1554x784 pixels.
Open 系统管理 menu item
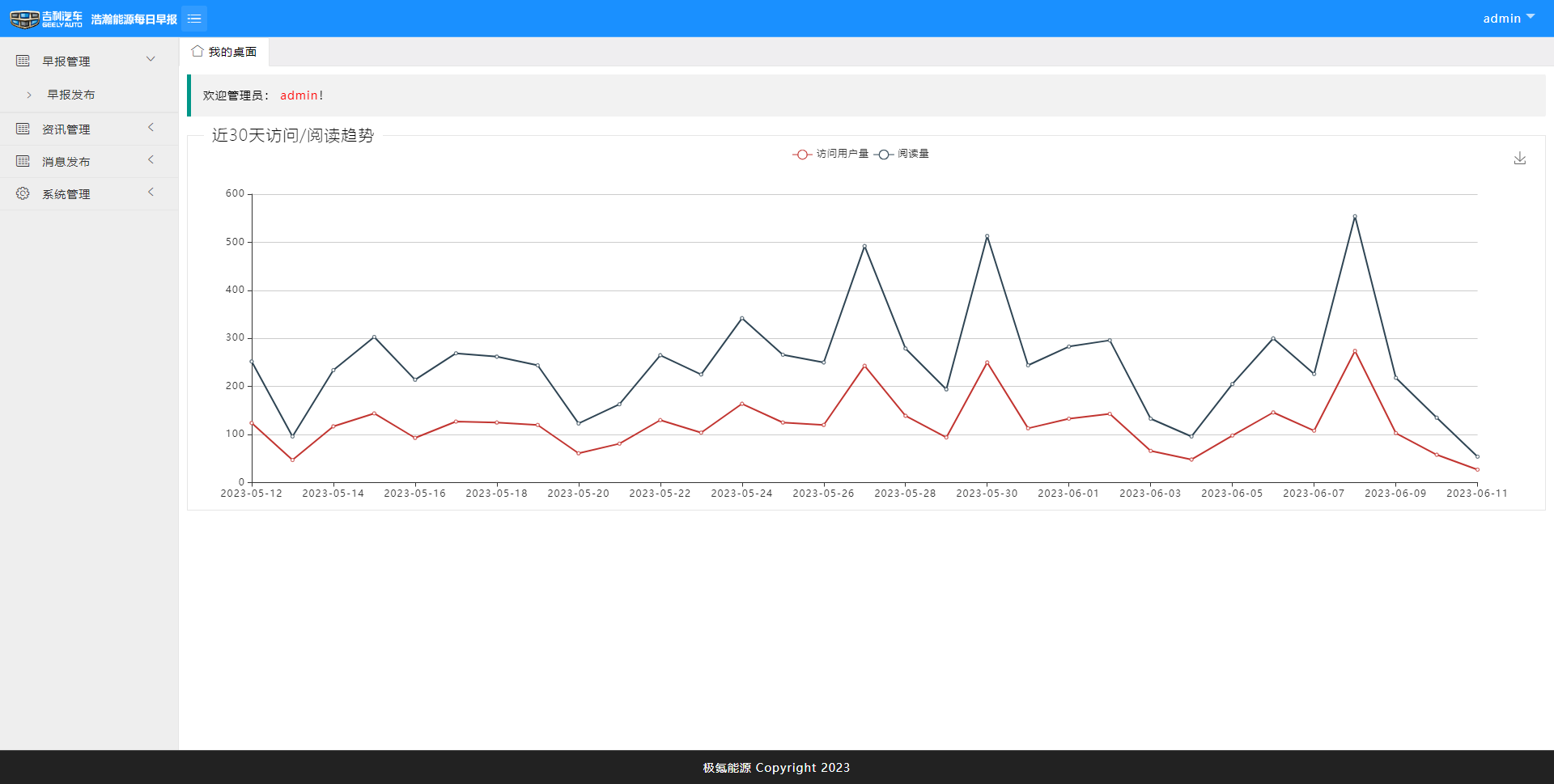pyautogui.click(x=89, y=193)
